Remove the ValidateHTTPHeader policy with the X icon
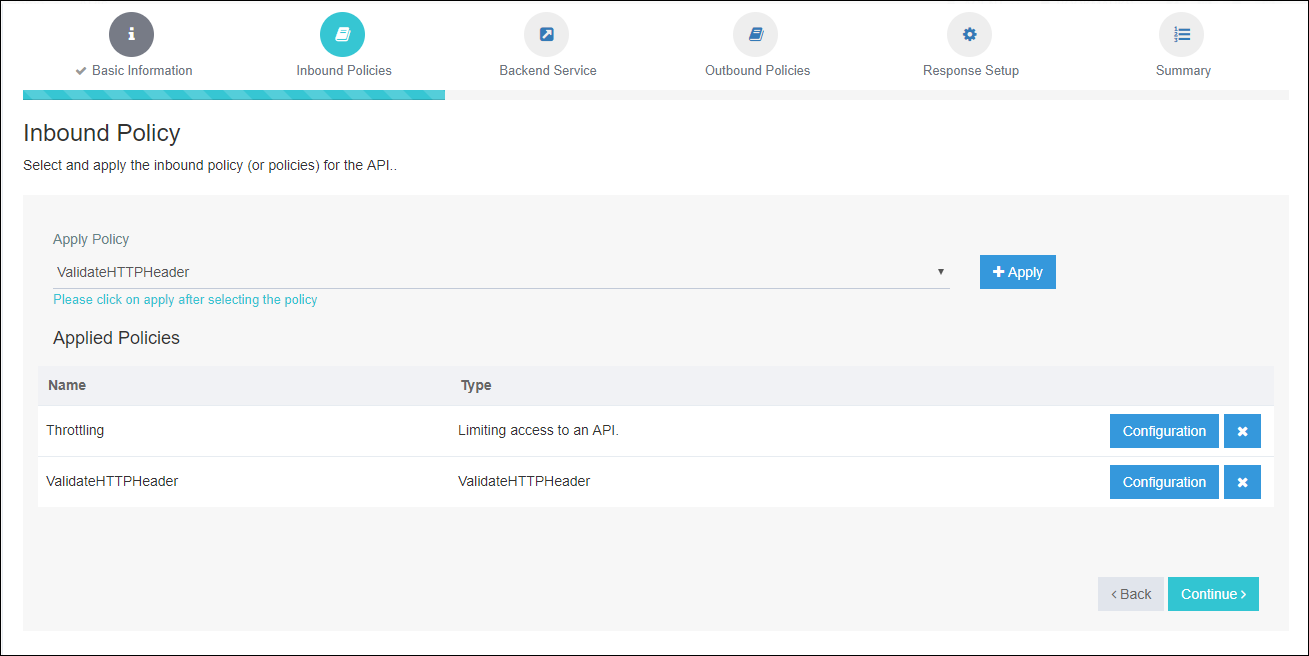1309x656 pixels. coord(1242,481)
